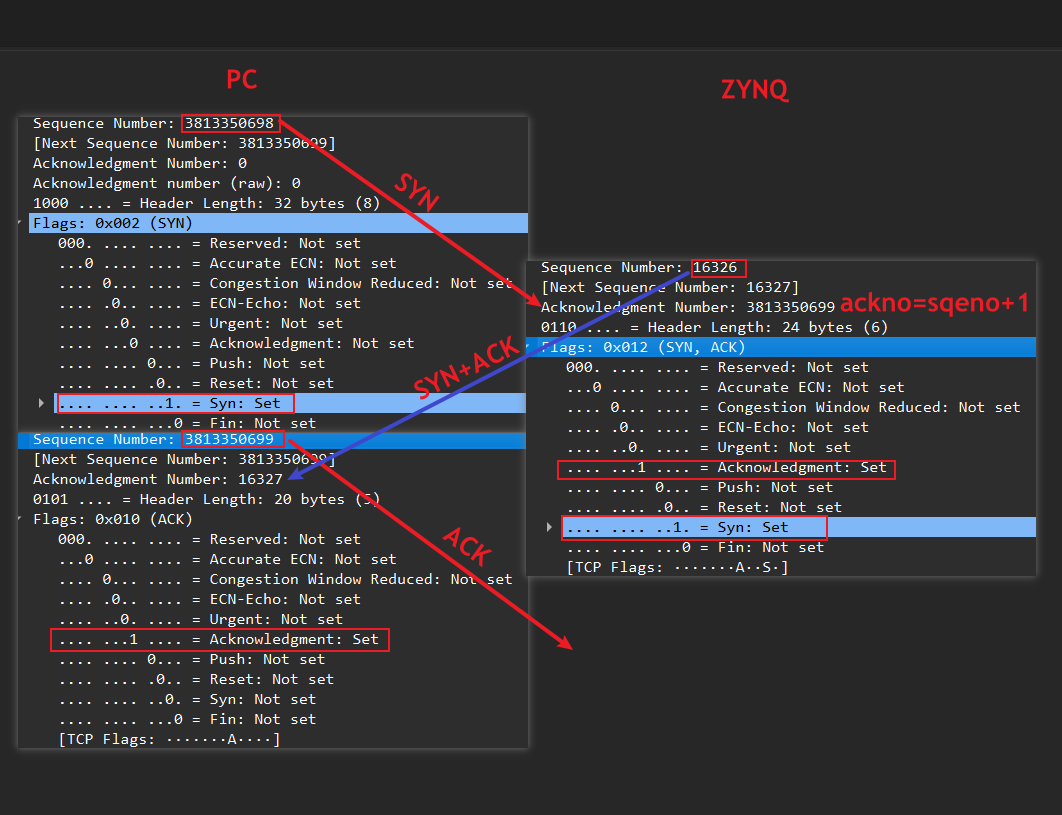Select Acknowledgment number (raw): 0 row
Image resolution: width=1062 pixels, height=815 pixels.
[166, 183]
